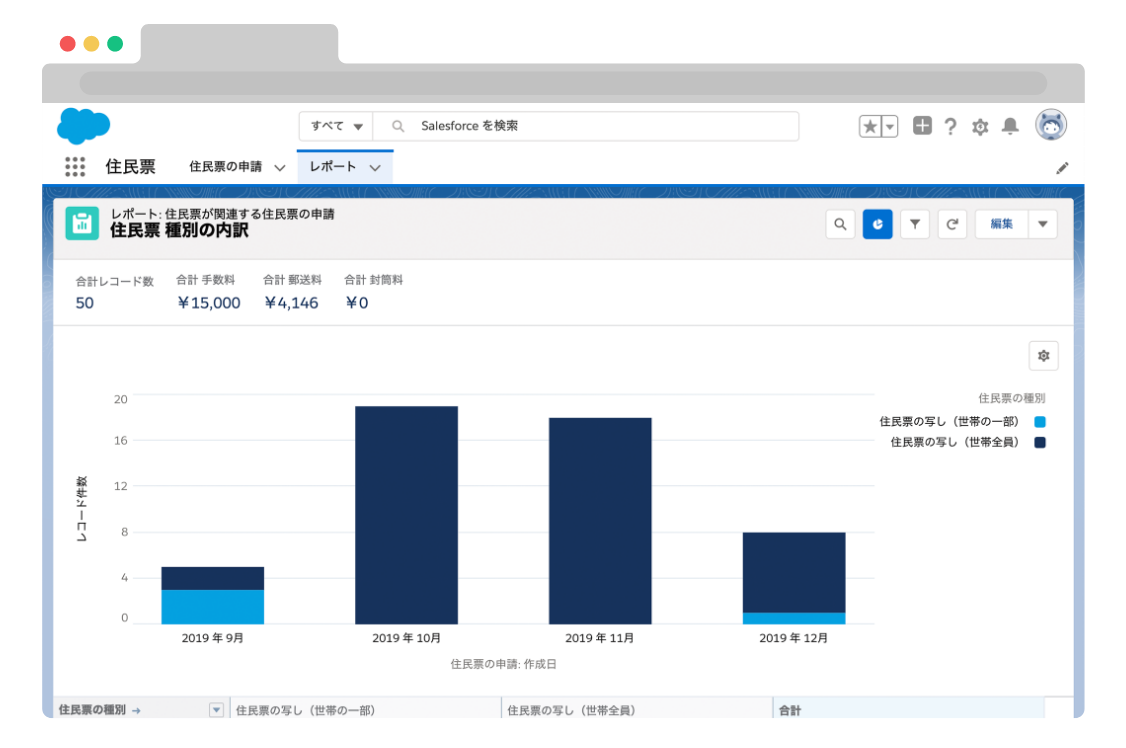Open the 住民票の種別 column header dropdown
This screenshot has height=748, width=1126.
pyautogui.click(x=215, y=709)
